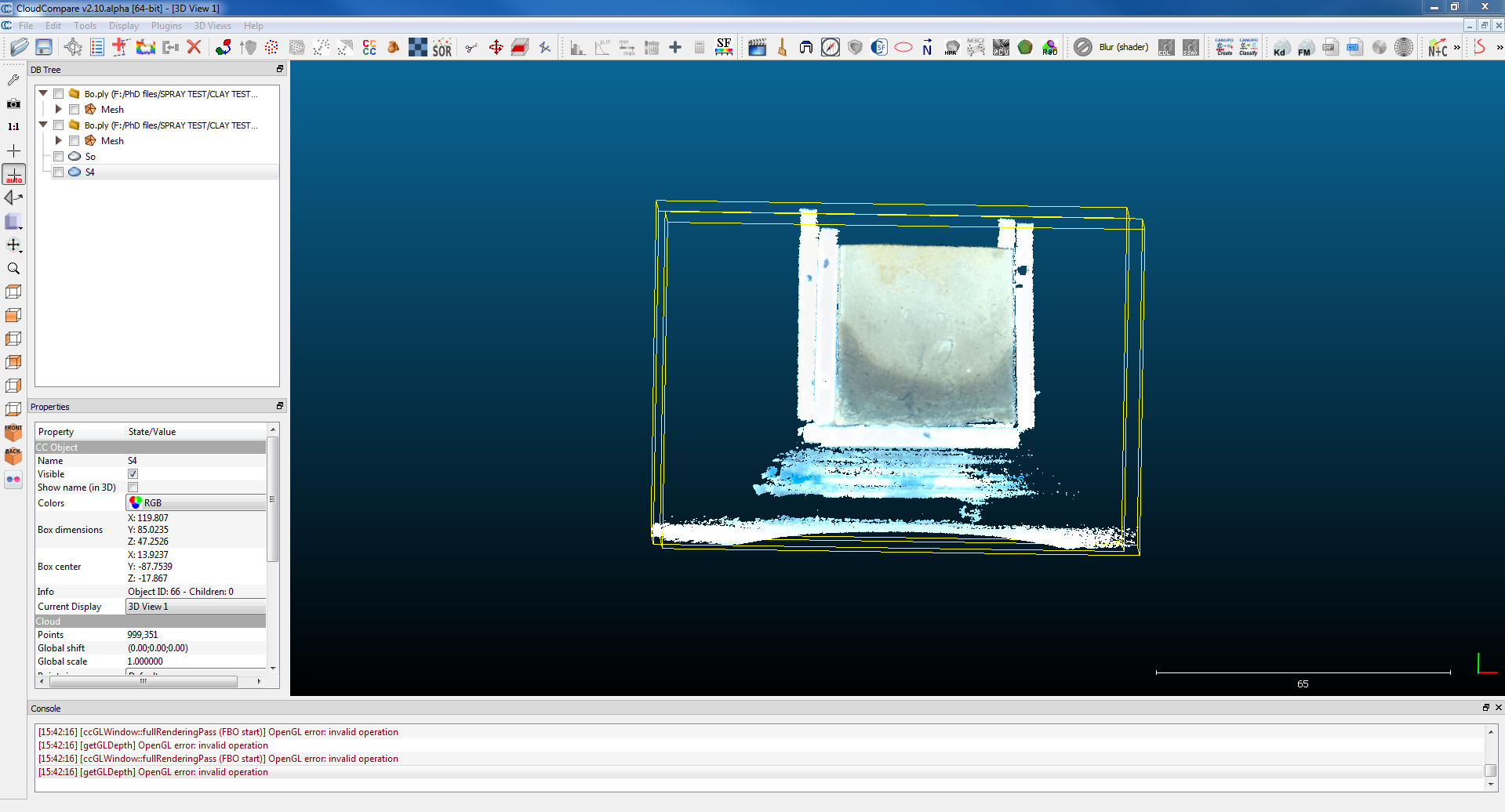The height and width of the screenshot is (812, 1505).
Task: Click the camera settings icon in sidebar
Action: coord(13,103)
